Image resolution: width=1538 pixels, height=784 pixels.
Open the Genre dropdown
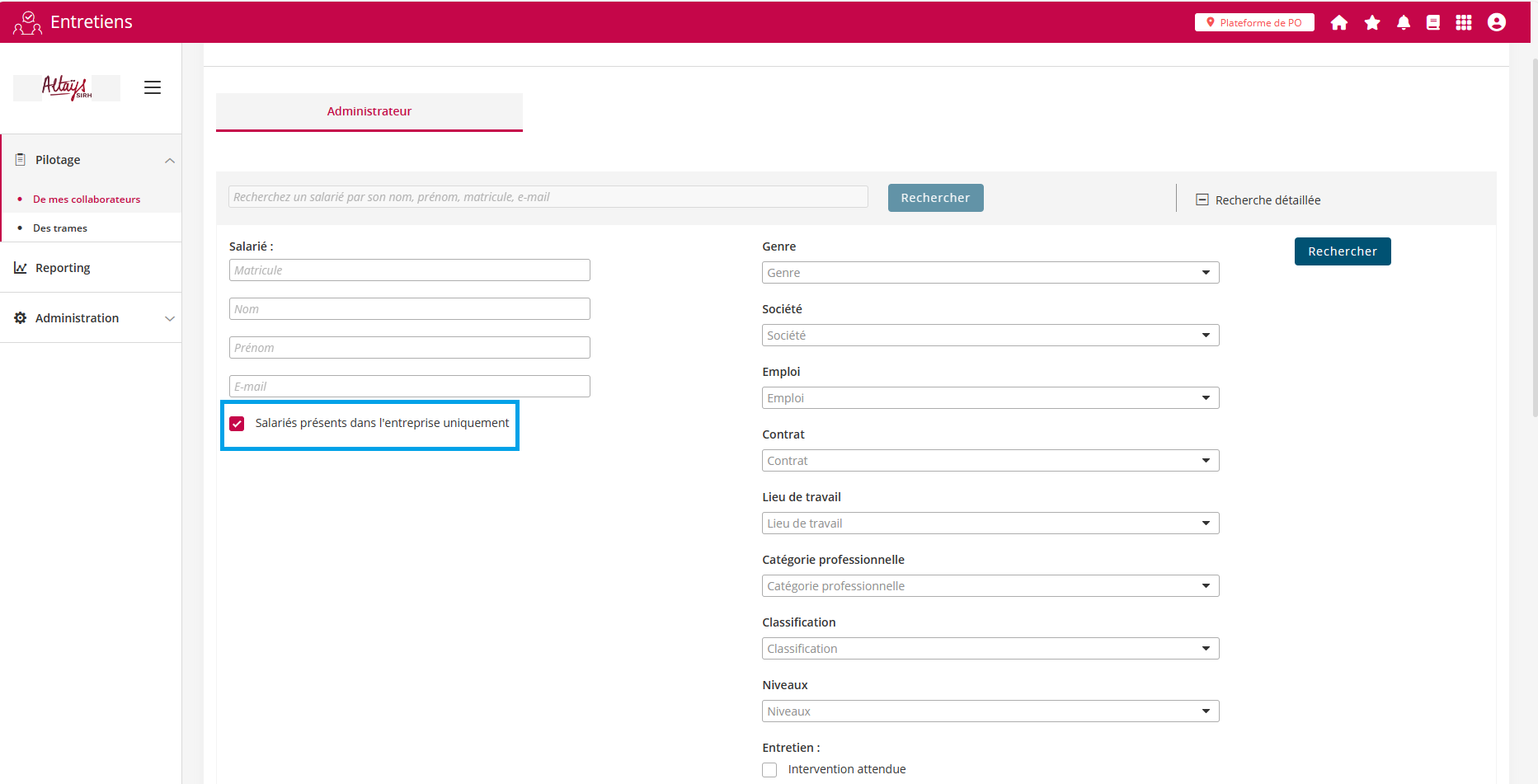point(990,273)
